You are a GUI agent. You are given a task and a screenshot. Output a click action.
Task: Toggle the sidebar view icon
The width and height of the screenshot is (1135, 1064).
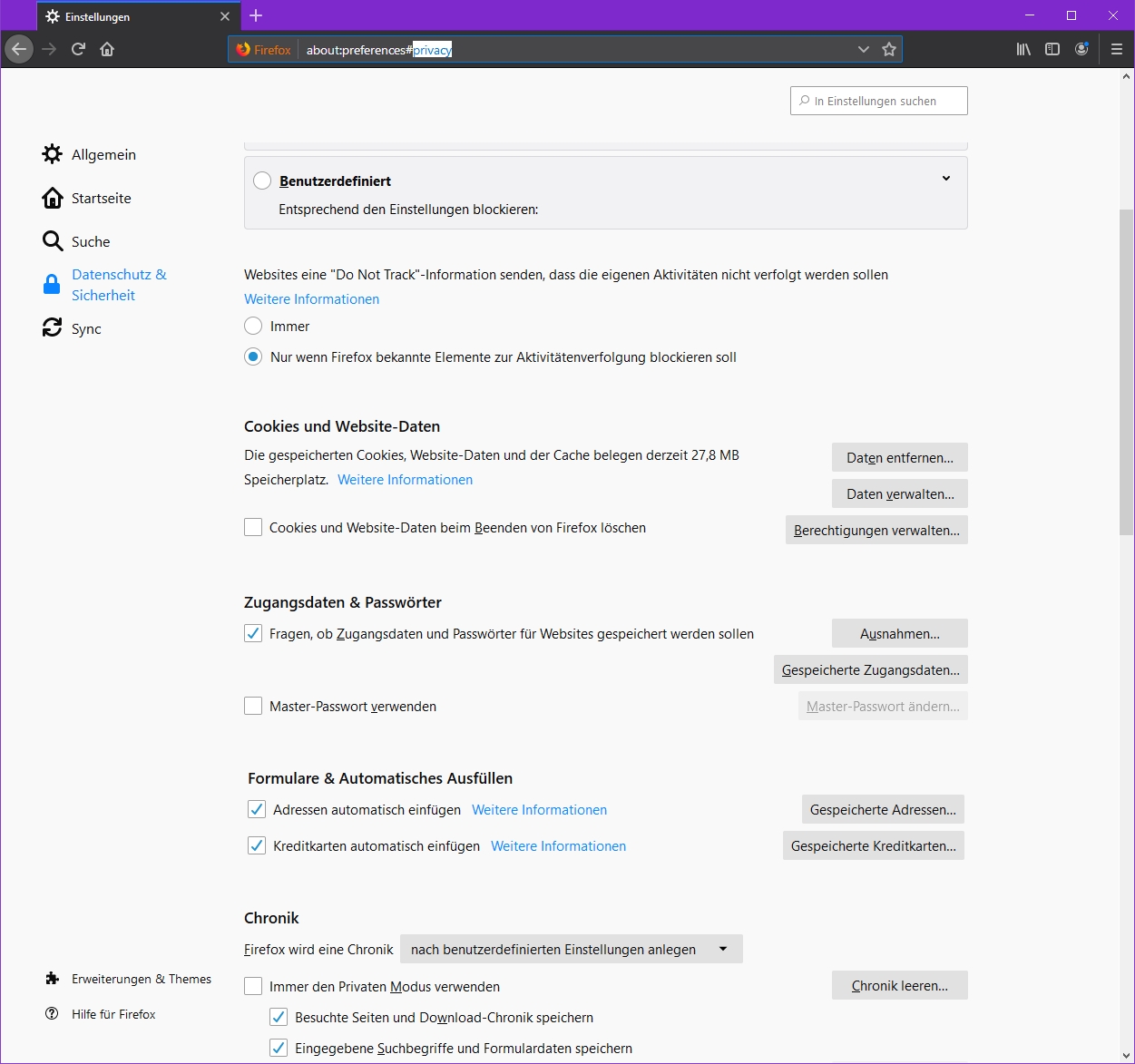click(1052, 49)
